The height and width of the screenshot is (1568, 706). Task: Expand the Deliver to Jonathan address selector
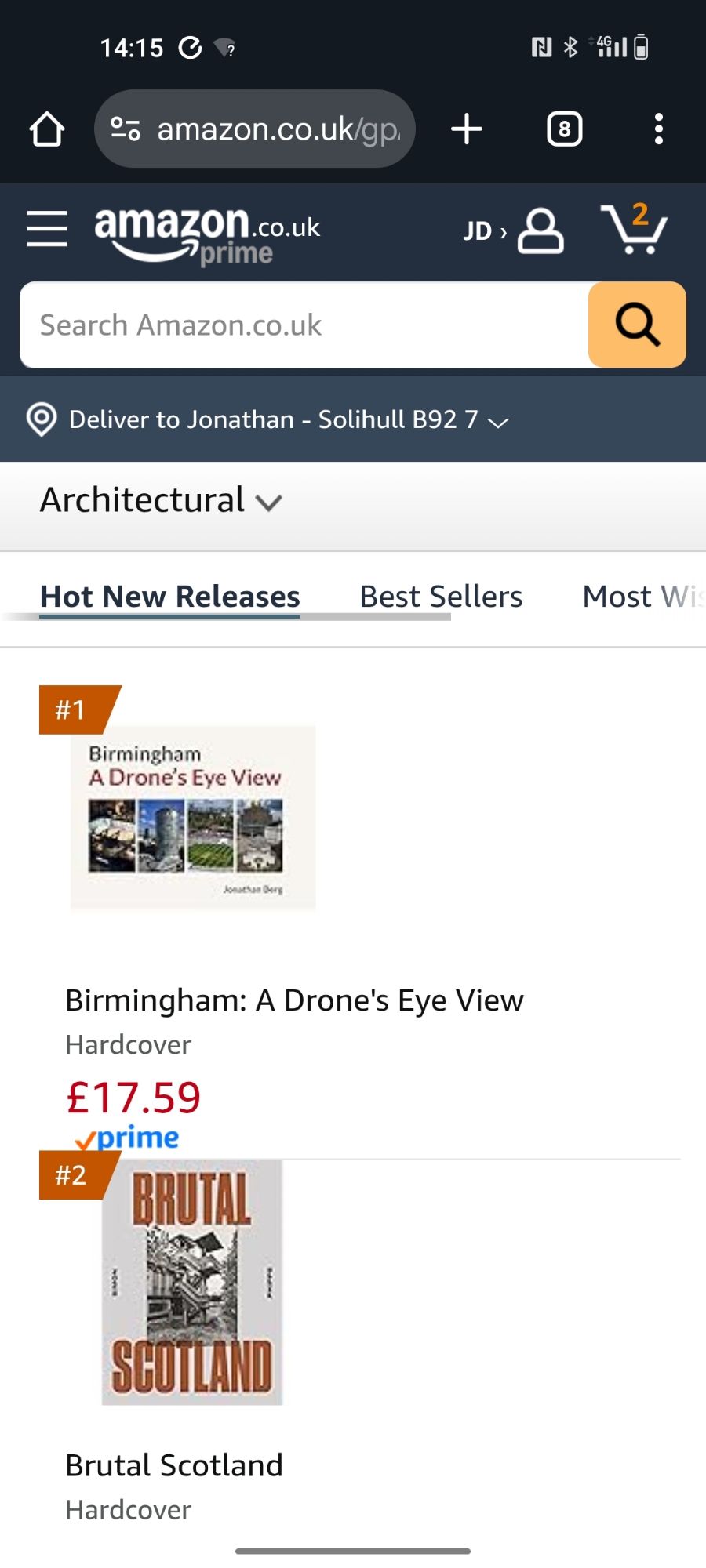[x=267, y=419]
